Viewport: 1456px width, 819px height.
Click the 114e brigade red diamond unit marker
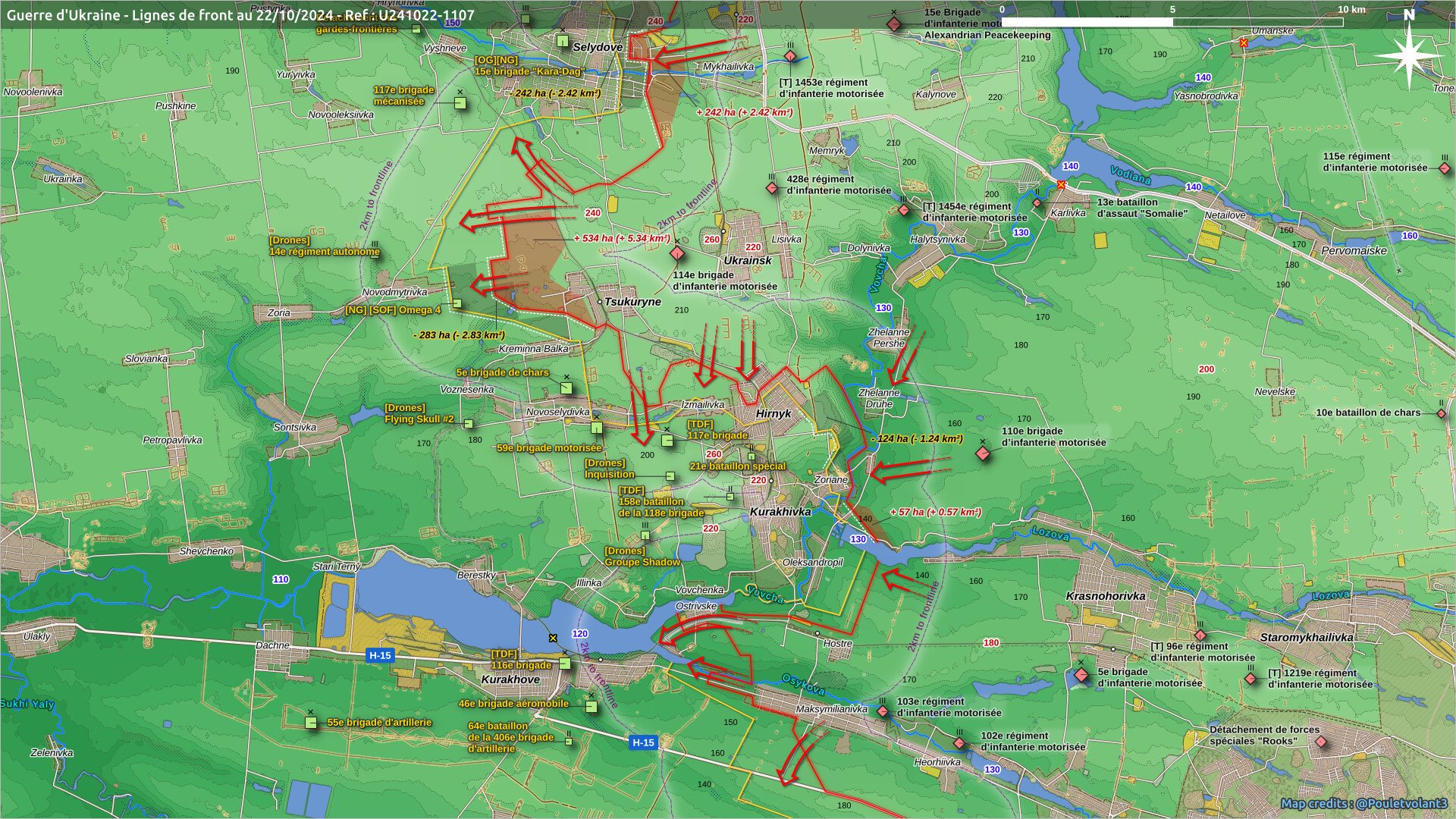click(x=677, y=254)
